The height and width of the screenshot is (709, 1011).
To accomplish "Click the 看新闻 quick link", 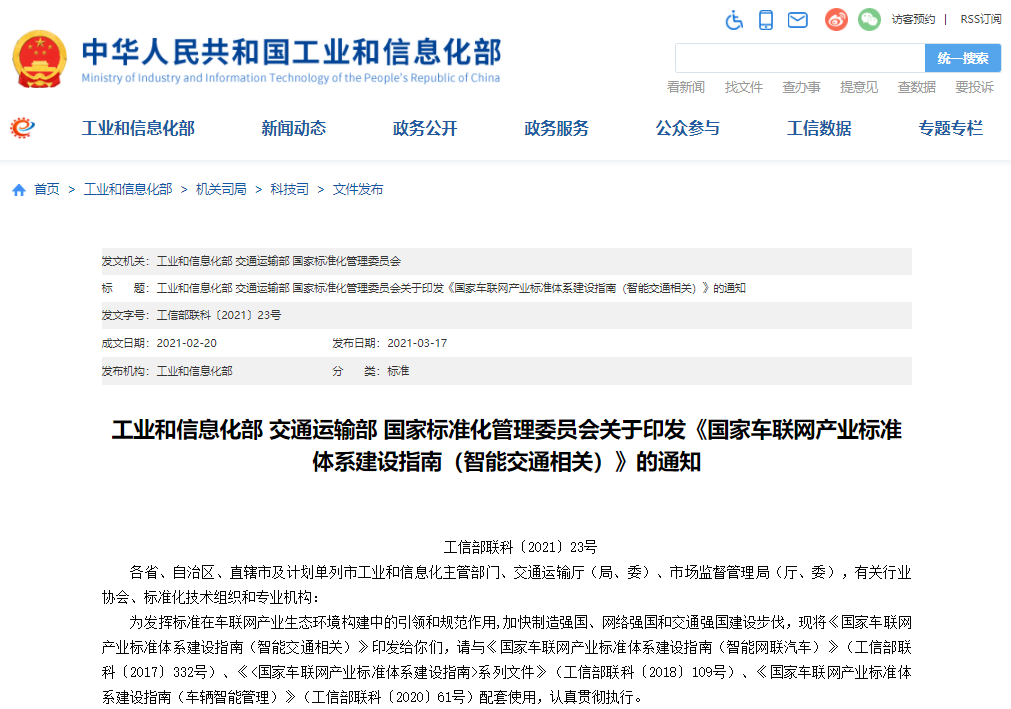I will pos(685,87).
